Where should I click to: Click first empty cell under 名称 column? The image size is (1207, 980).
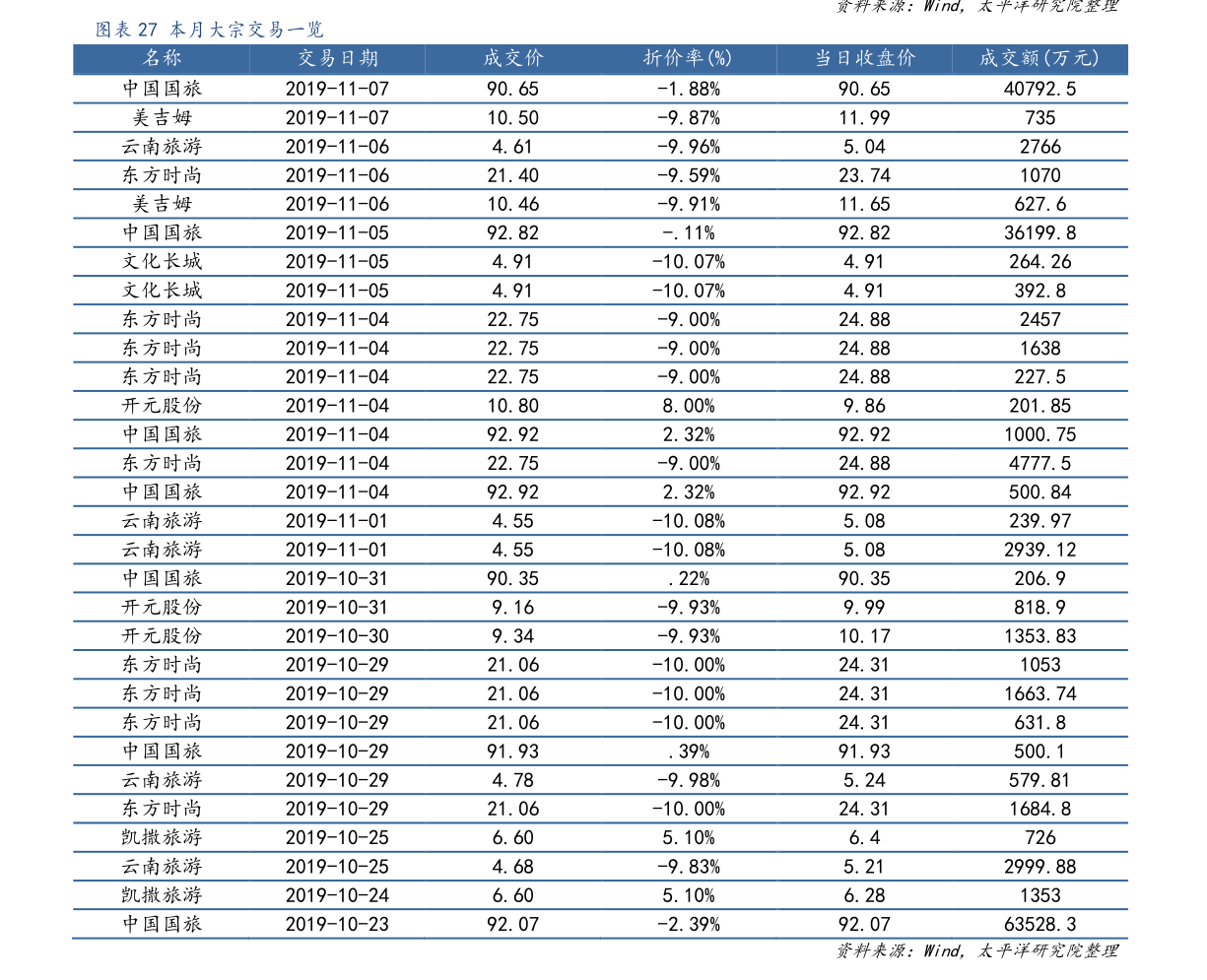[x=163, y=89]
